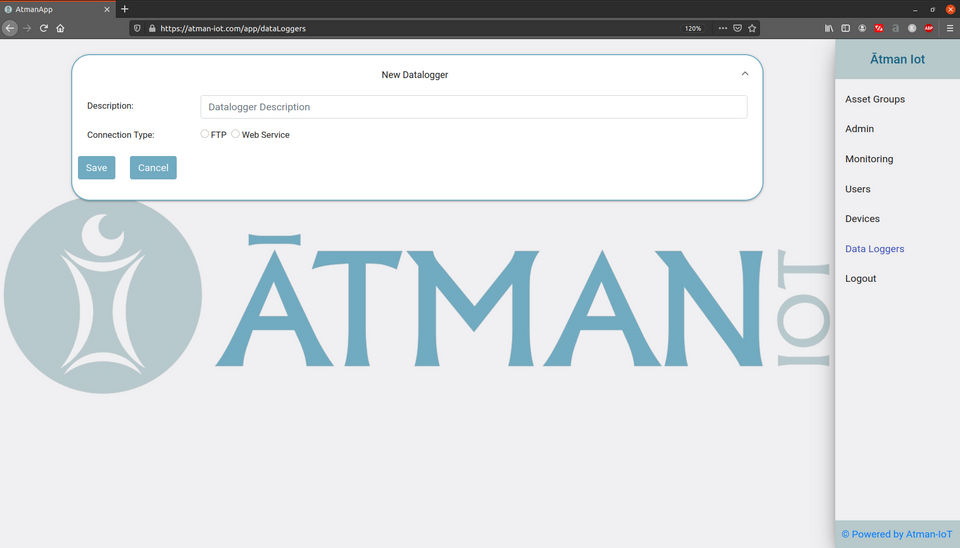Select the FTP connection type

(204, 133)
